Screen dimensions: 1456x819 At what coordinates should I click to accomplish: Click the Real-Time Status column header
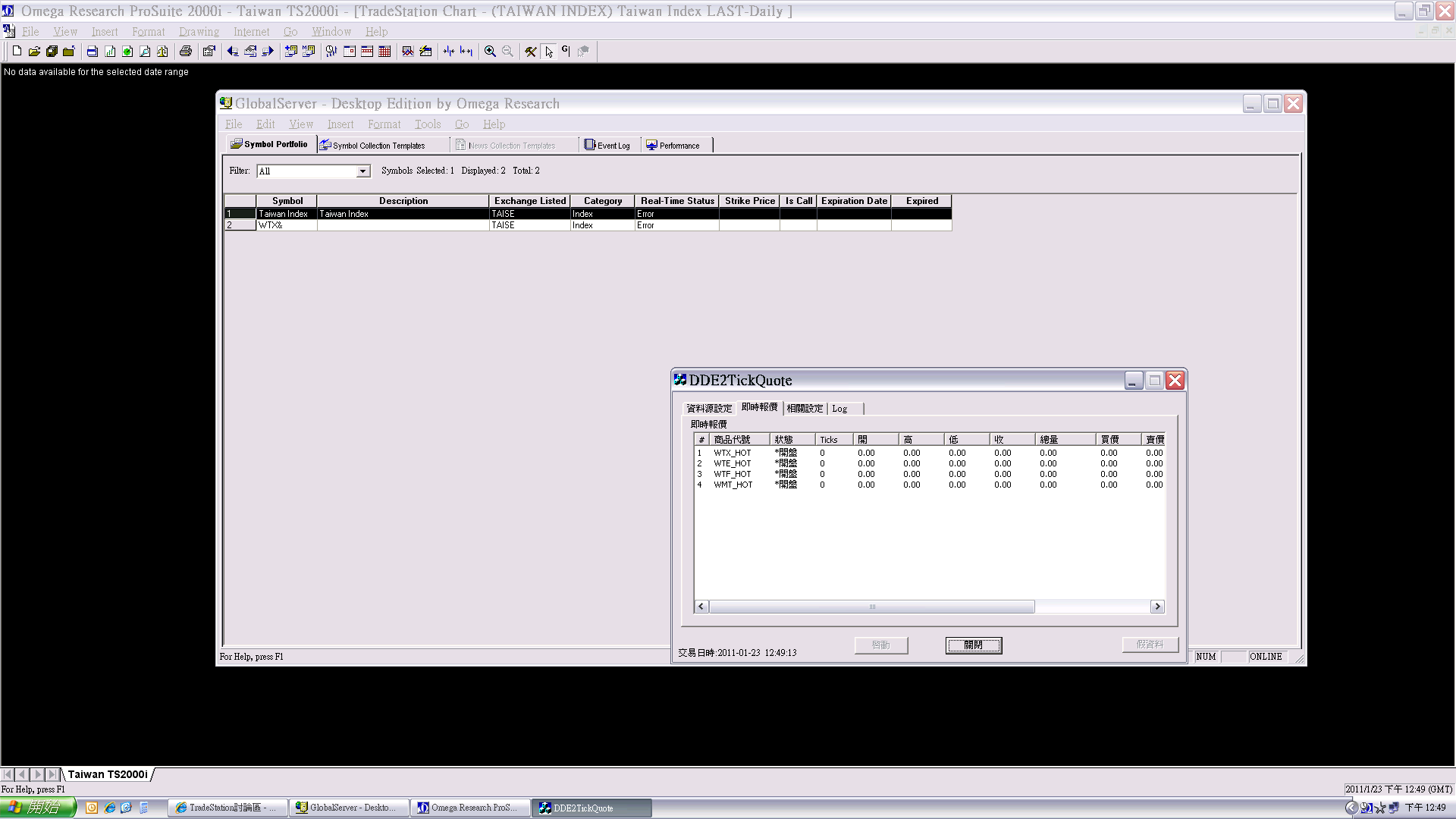coord(677,201)
